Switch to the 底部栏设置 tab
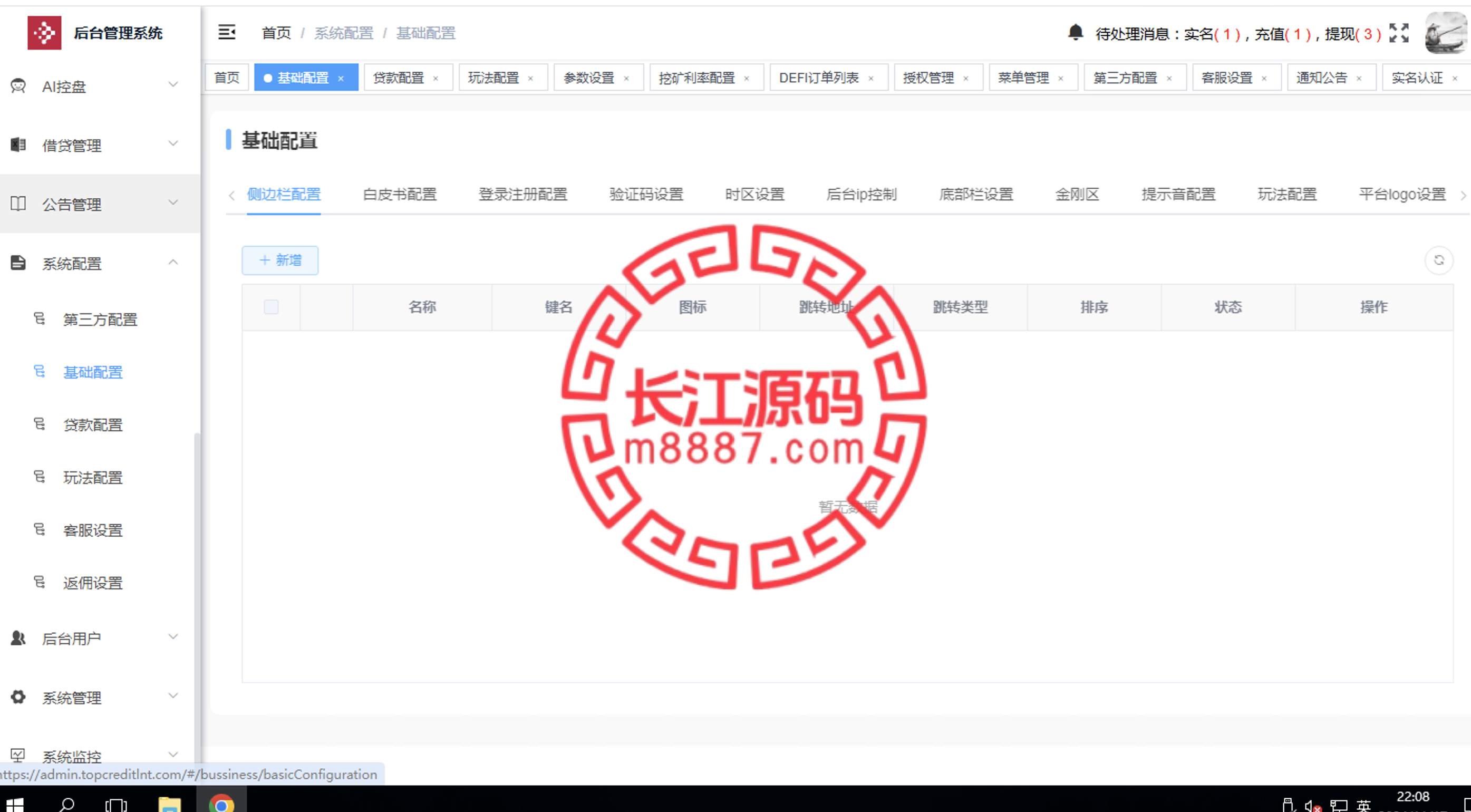 (x=976, y=194)
